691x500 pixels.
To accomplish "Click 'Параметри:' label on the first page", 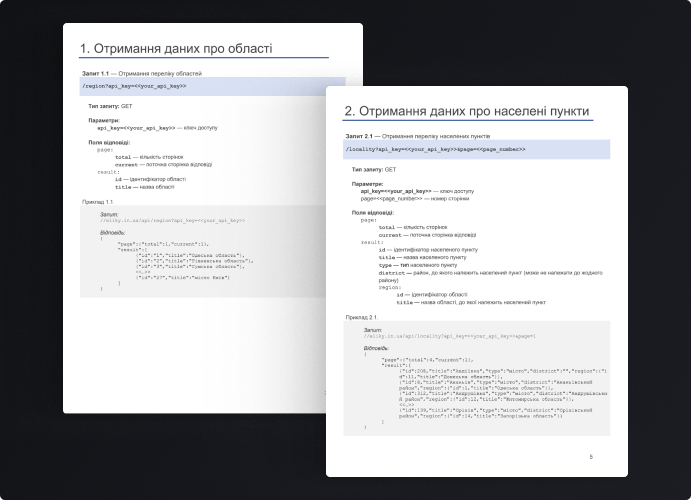I will [104, 120].
